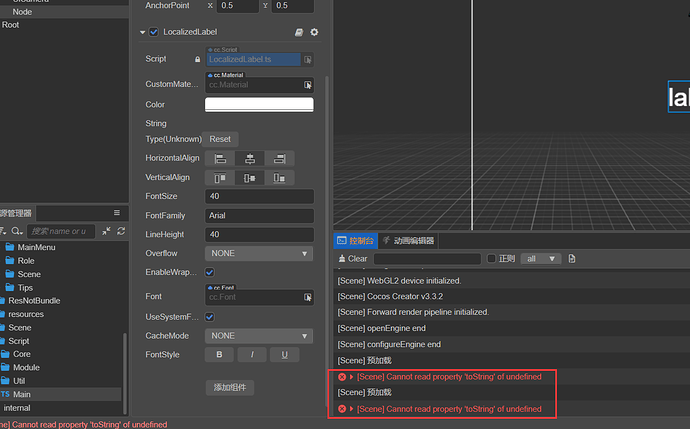This screenshot has width=690, height=429.
Task: Collapse the LocalizedLabel component section
Action: [142, 32]
